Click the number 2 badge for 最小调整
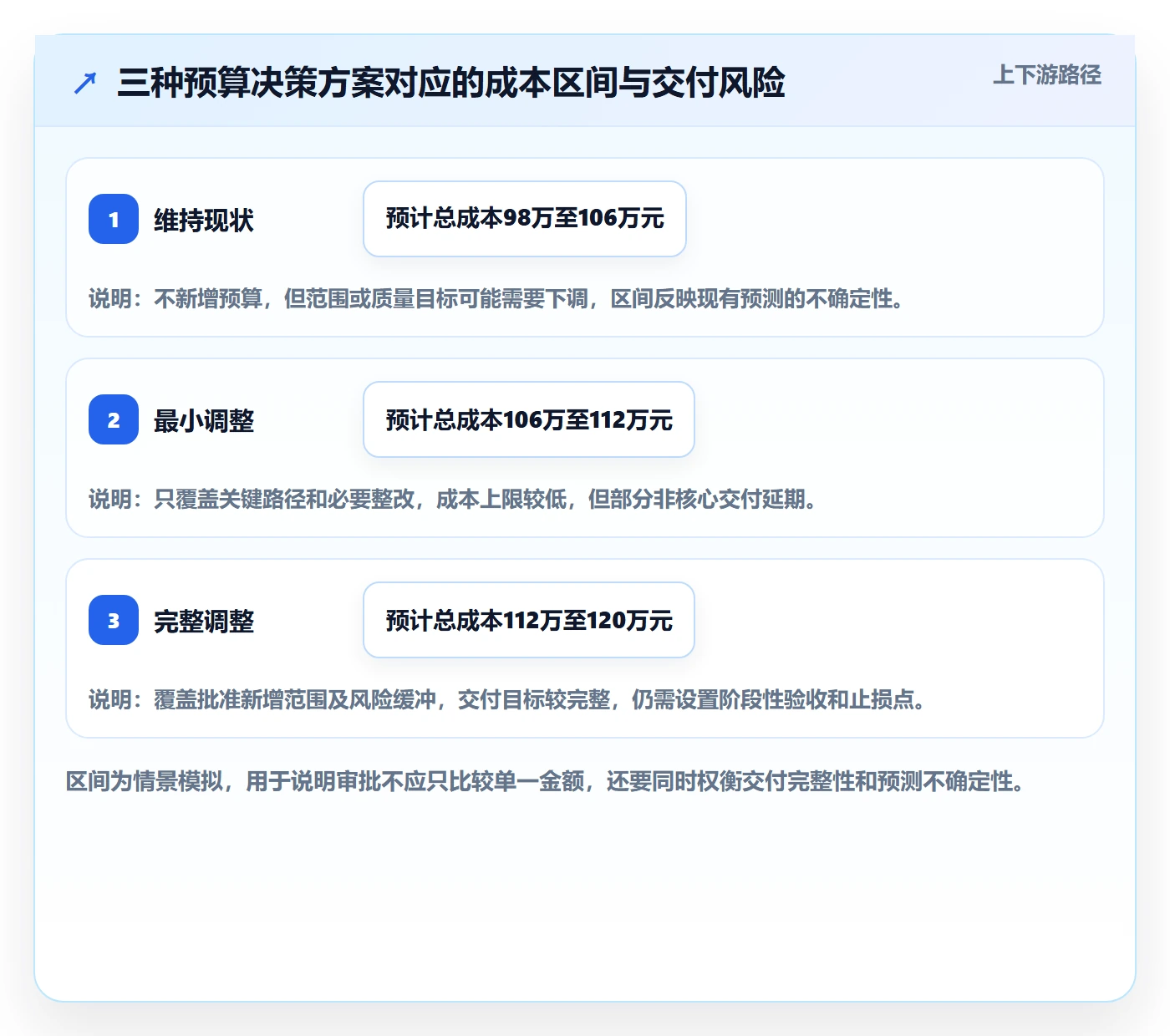This screenshot has width=1170, height=1036. [114, 419]
